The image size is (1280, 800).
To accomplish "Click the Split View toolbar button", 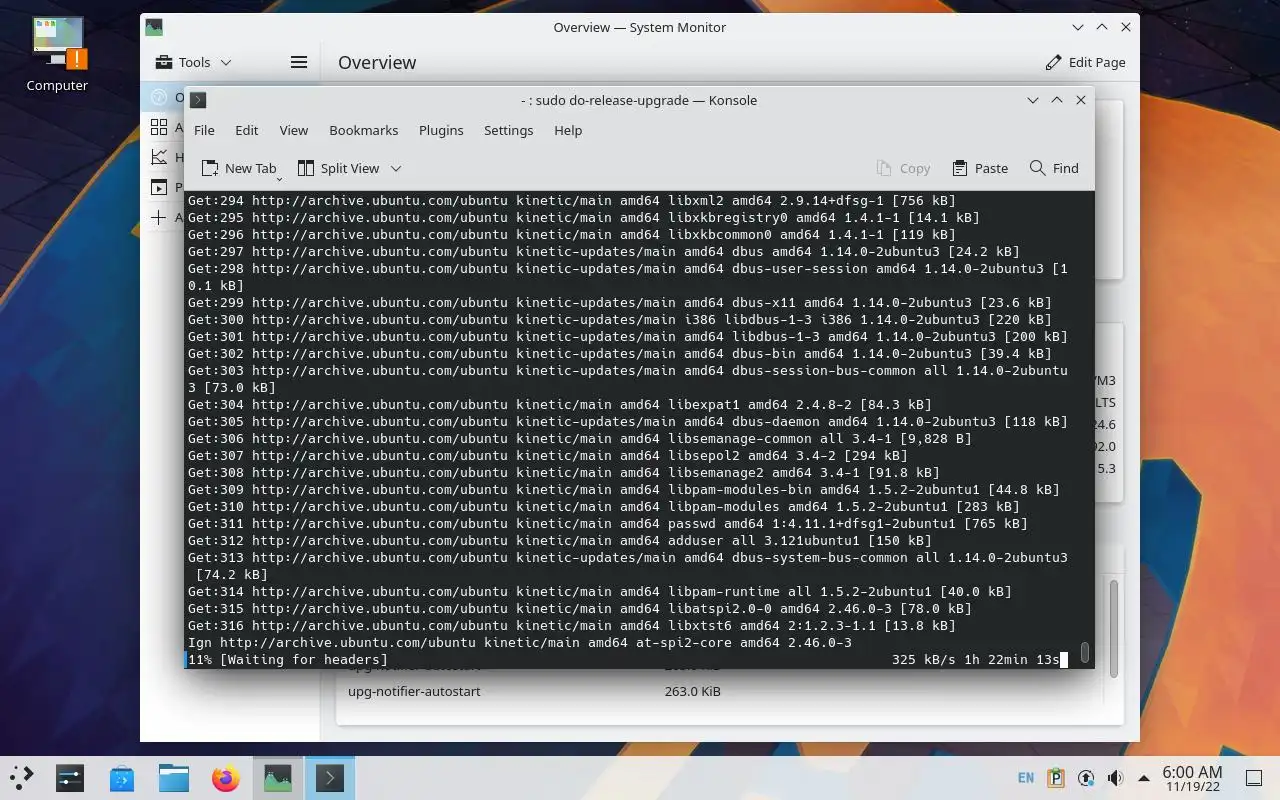I will [x=338, y=168].
